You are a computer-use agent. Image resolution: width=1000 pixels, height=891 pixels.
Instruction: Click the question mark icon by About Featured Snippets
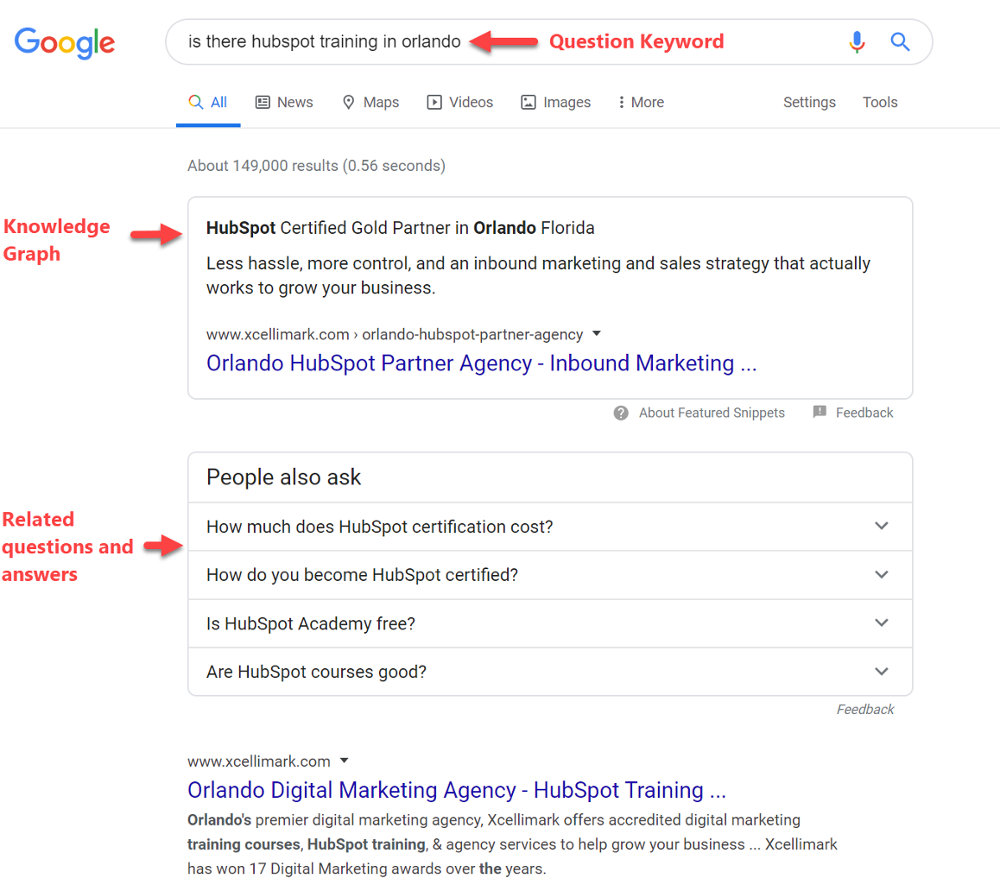(x=621, y=413)
